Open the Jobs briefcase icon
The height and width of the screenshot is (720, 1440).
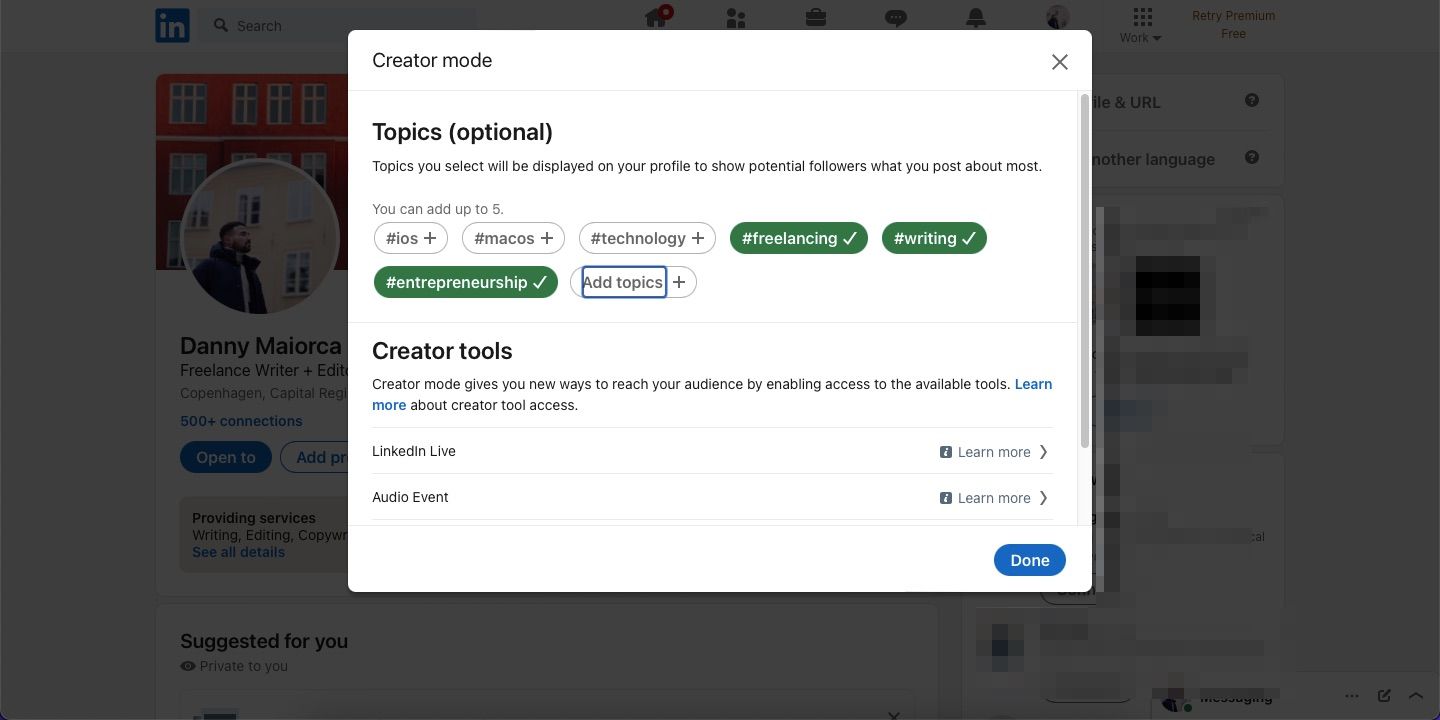pyautogui.click(x=816, y=18)
